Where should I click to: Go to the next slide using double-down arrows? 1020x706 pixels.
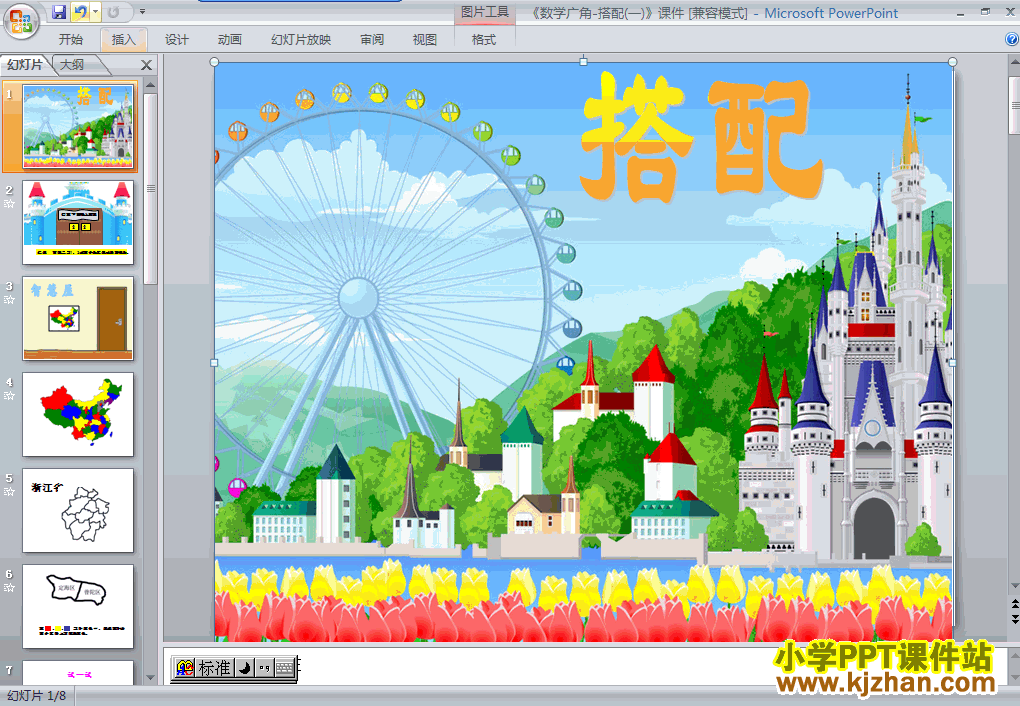1014,619
